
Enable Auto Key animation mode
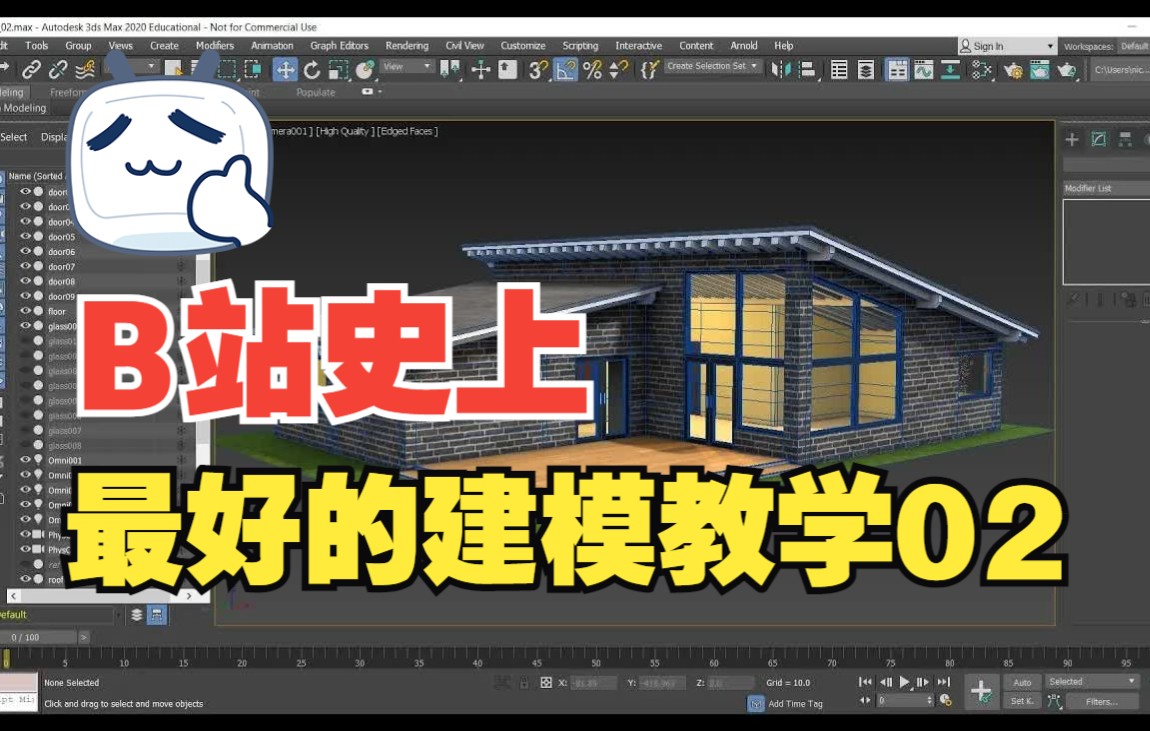click(x=1021, y=681)
